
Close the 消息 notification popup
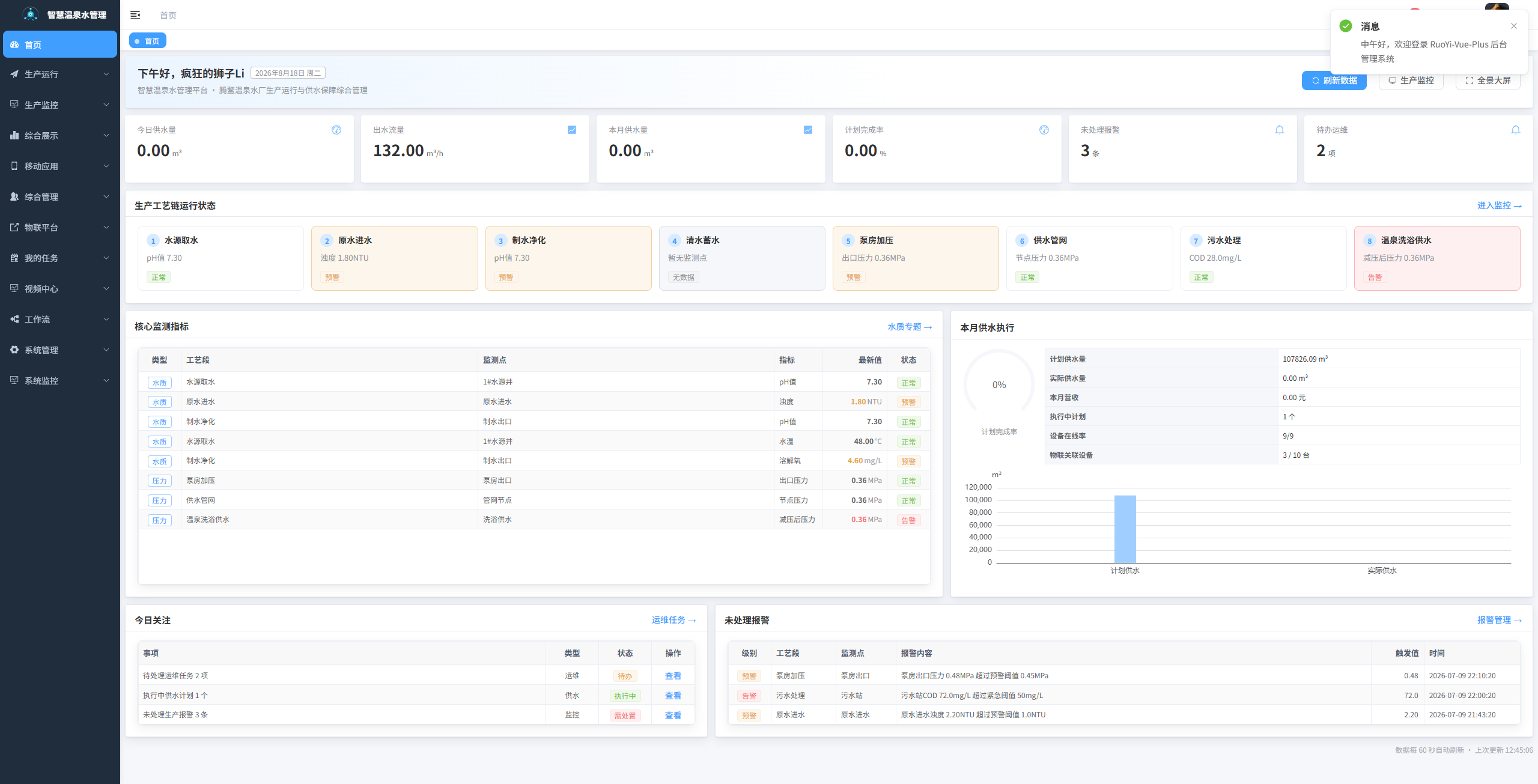click(x=1514, y=26)
